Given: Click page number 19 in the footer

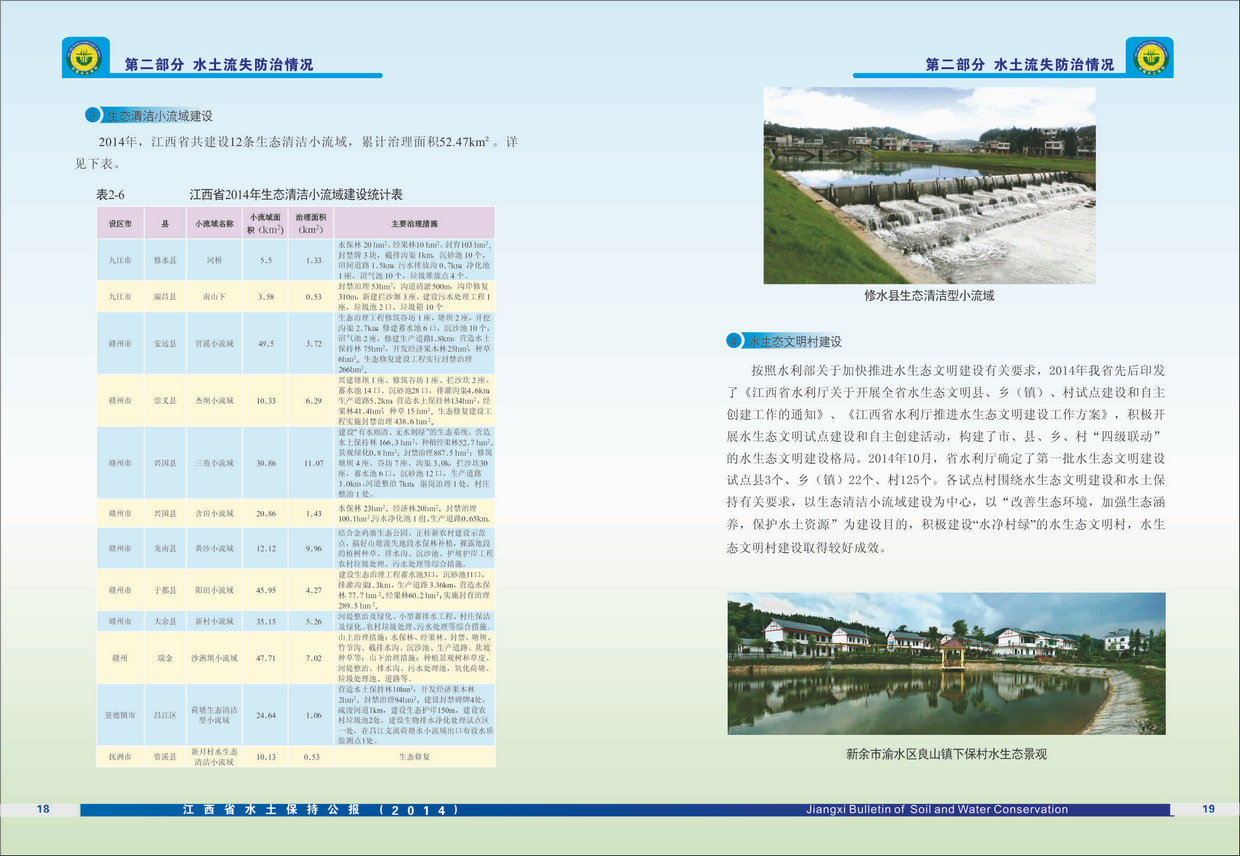Looking at the screenshot, I should (x=1208, y=809).
